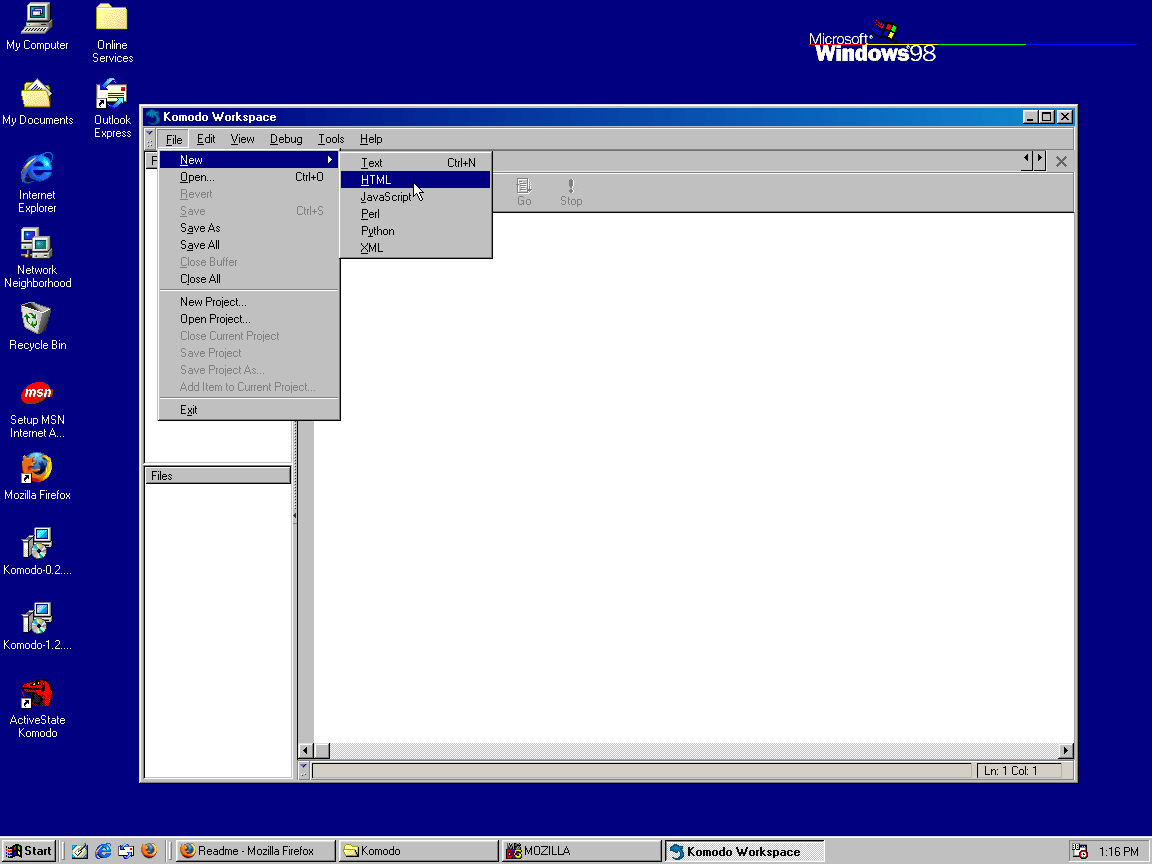
Task: Select Exit in the File menu
Action: click(249, 410)
